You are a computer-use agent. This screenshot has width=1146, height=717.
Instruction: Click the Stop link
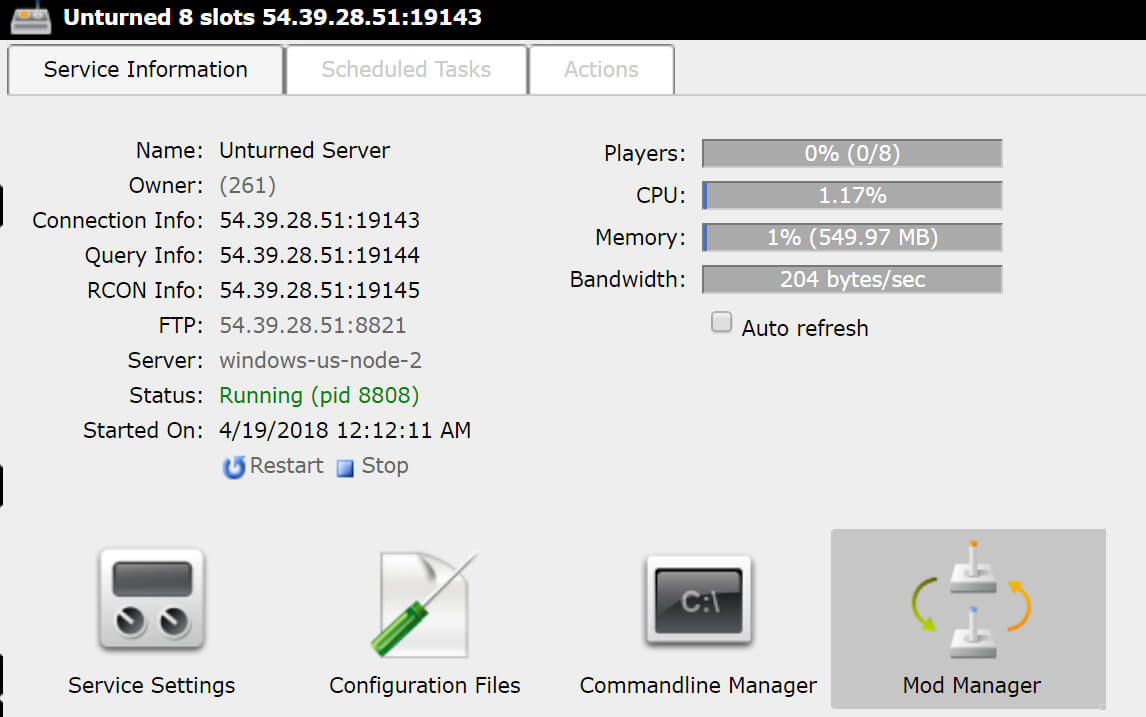(x=385, y=466)
